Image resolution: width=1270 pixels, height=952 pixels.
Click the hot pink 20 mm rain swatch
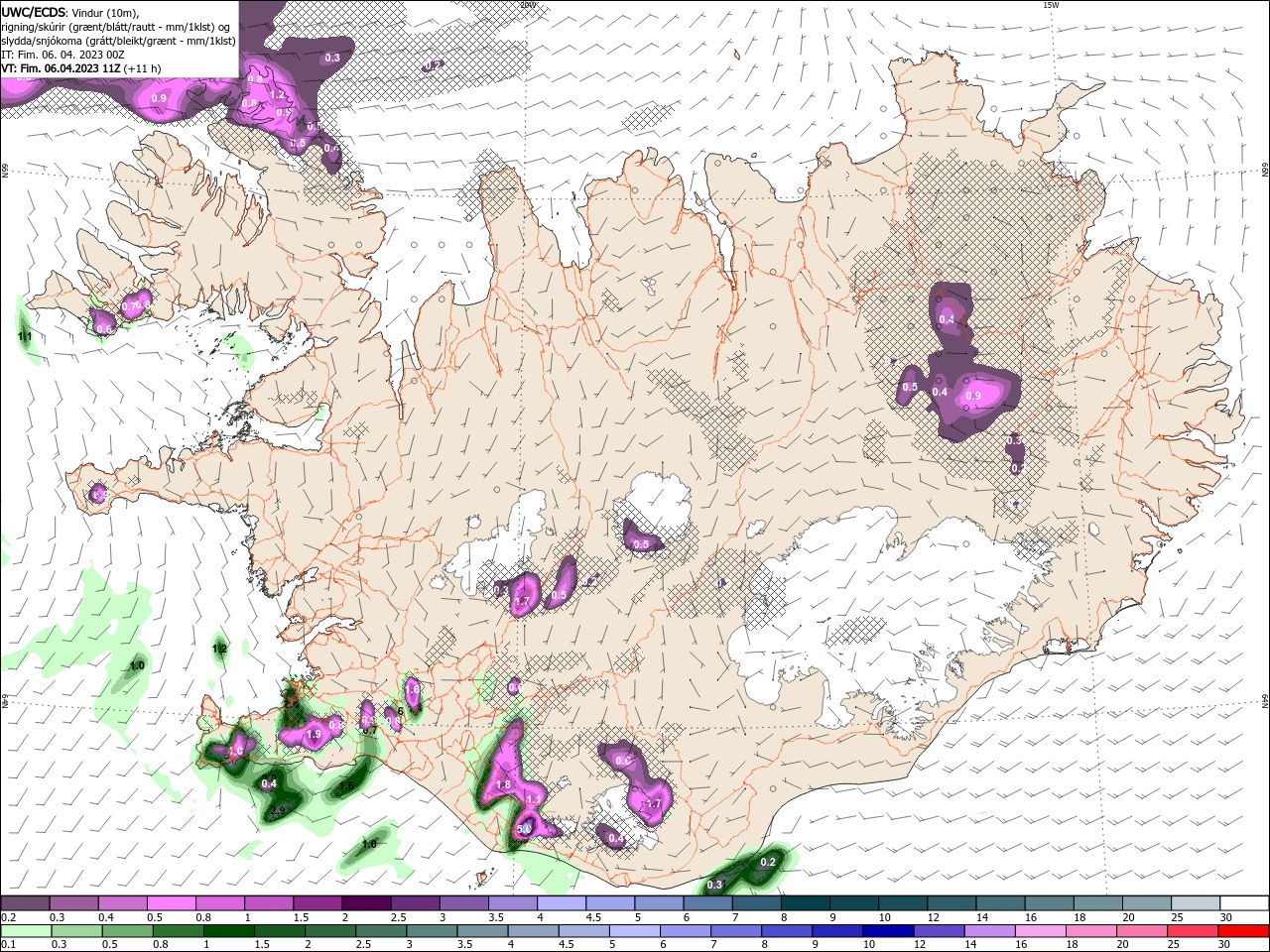click(x=1142, y=931)
